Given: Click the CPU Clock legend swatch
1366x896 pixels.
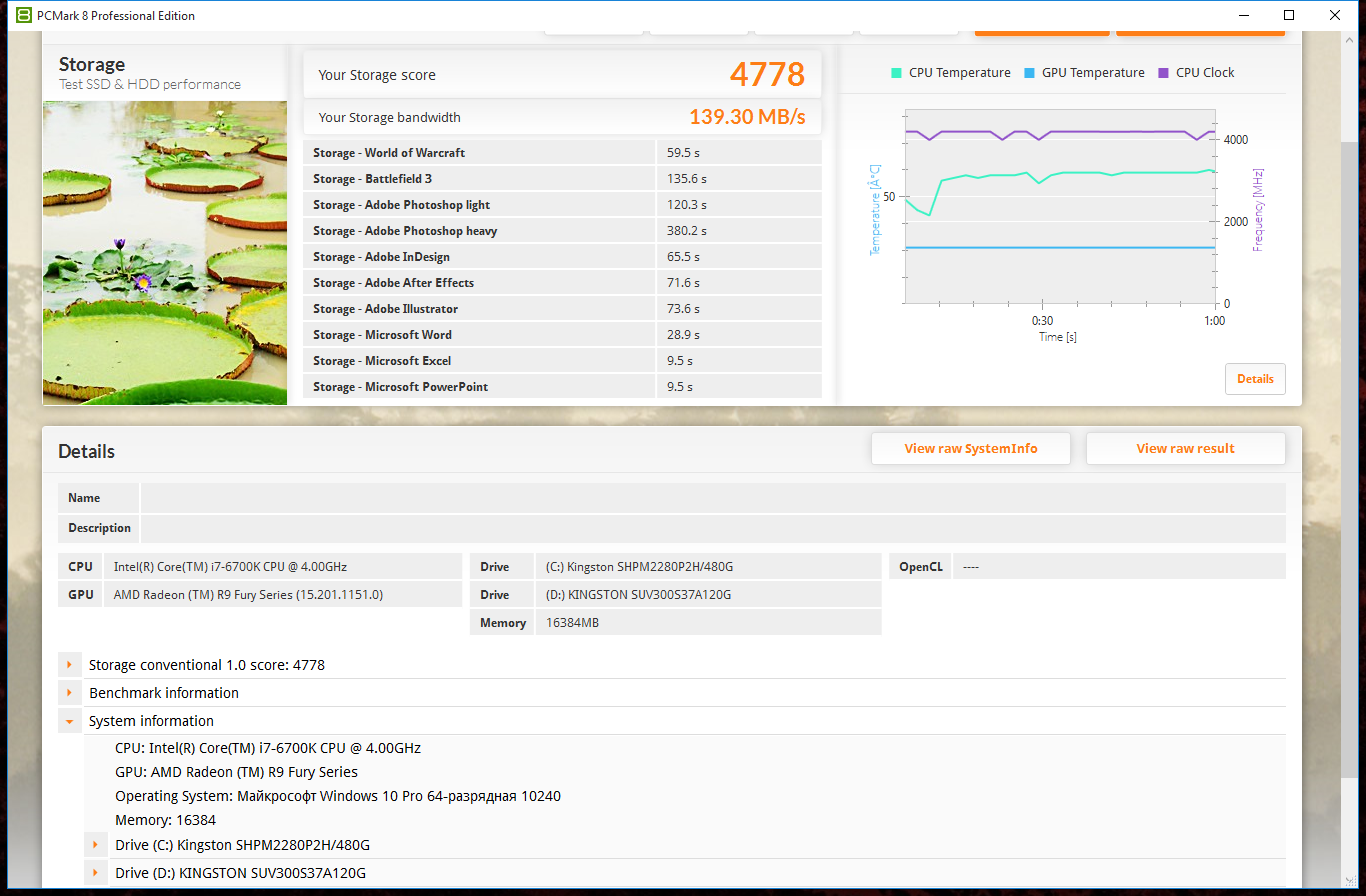Looking at the screenshot, I should [1164, 73].
